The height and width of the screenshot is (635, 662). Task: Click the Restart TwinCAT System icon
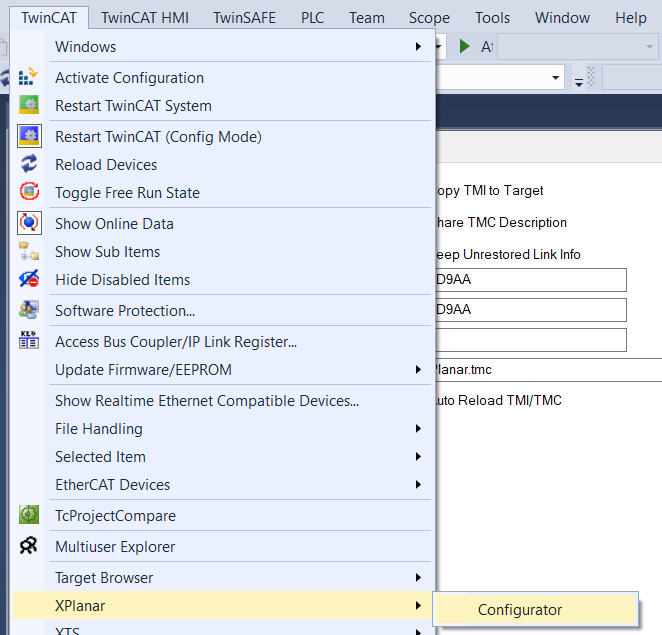coord(29,105)
